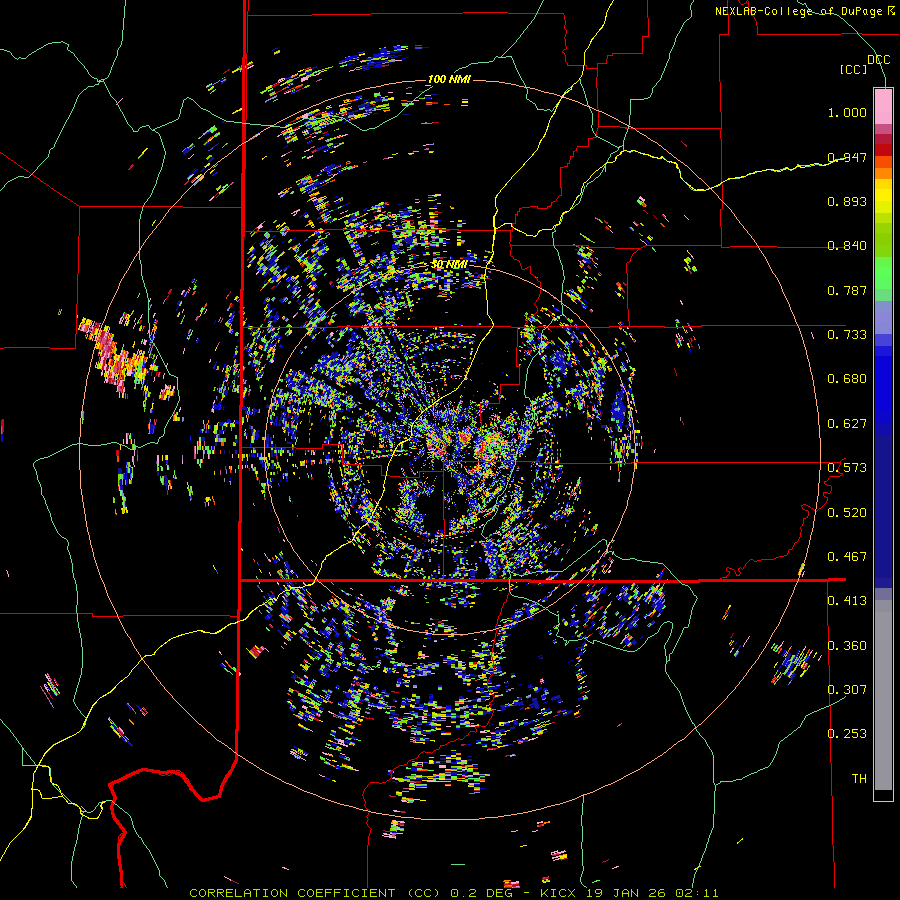Click the TH threshold label in legend

(859, 779)
